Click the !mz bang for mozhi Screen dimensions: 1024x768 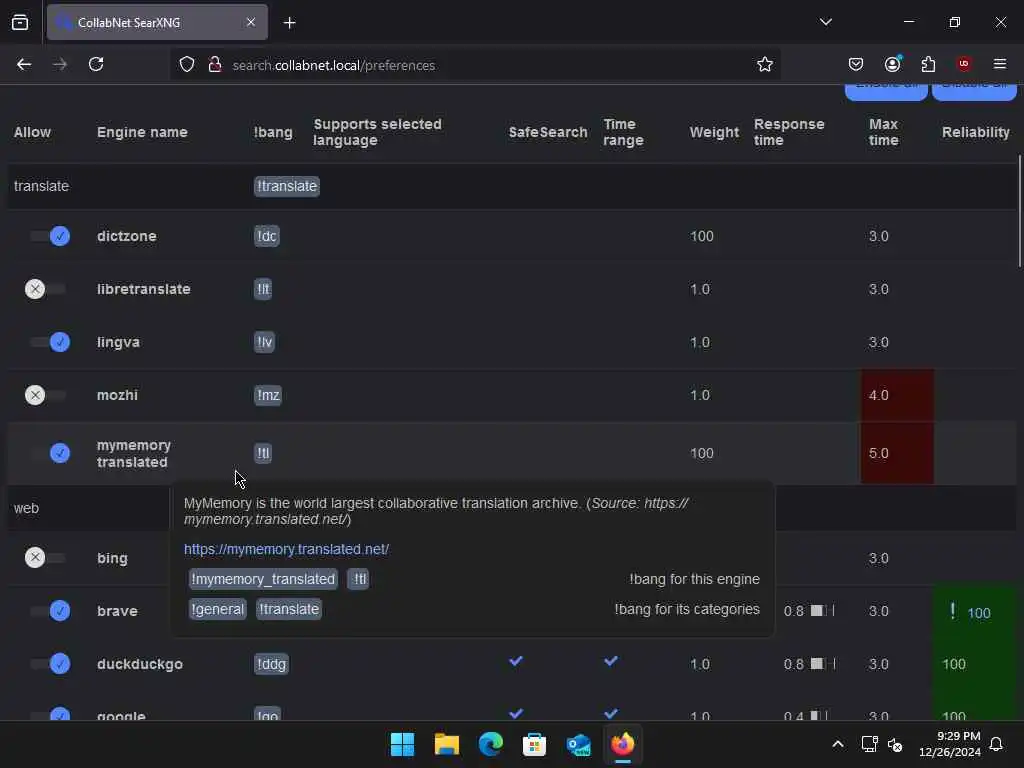tap(268, 395)
